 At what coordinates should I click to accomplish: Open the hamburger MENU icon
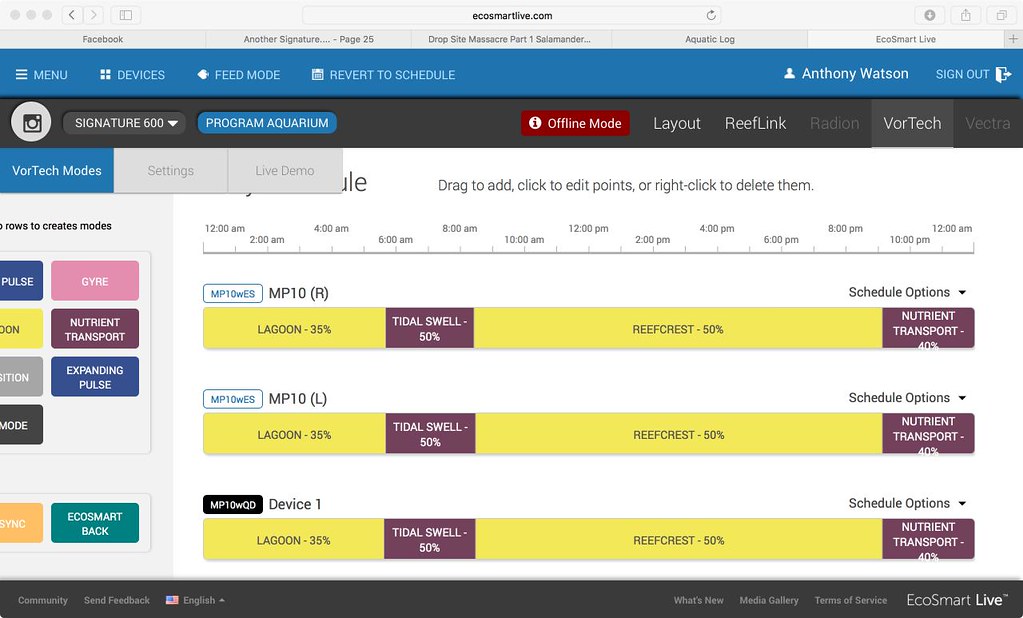(x=22, y=74)
